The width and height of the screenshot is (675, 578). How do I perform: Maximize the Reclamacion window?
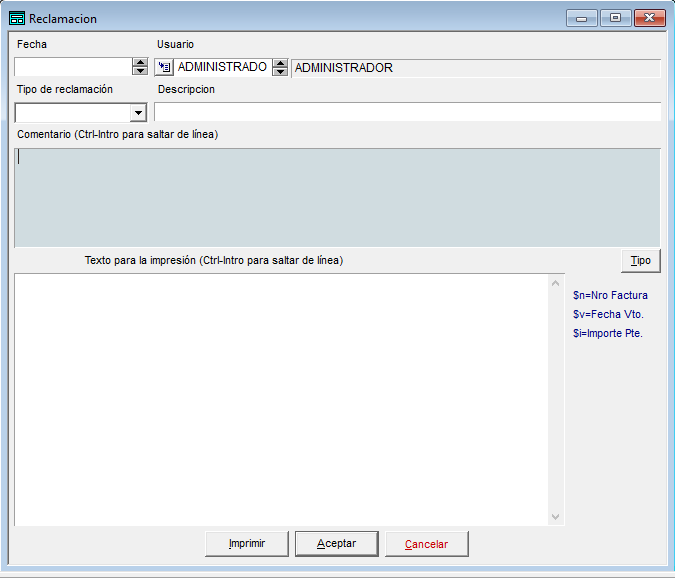616,18
